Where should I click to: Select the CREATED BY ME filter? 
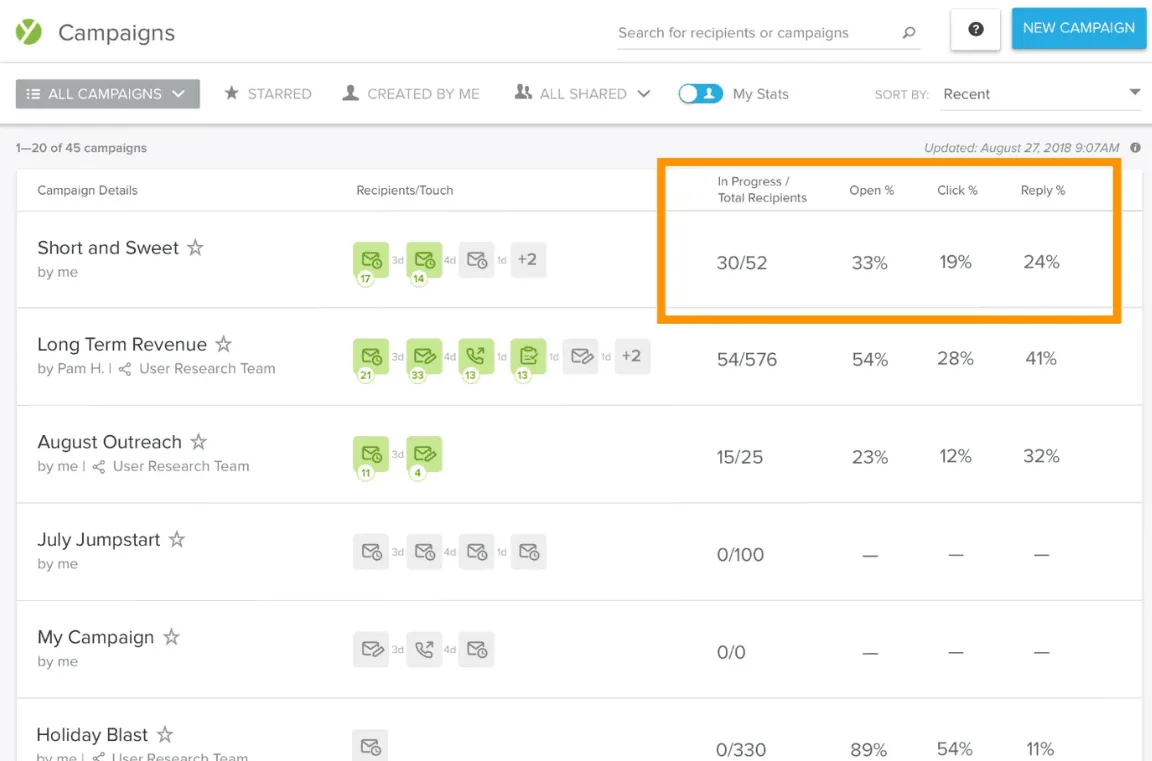[411, 93]
